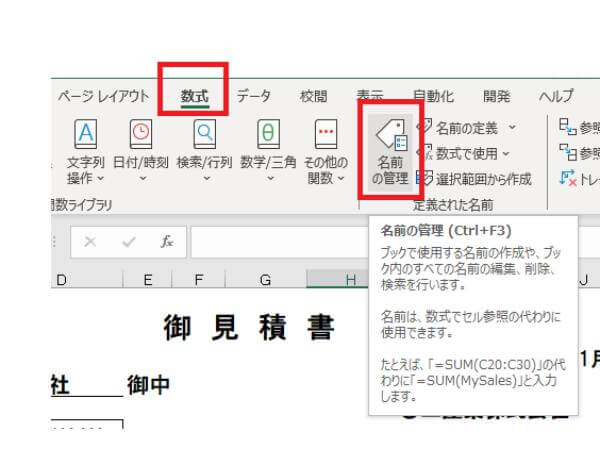Click 選択範囲から作成 button

(x=474, y=179)
